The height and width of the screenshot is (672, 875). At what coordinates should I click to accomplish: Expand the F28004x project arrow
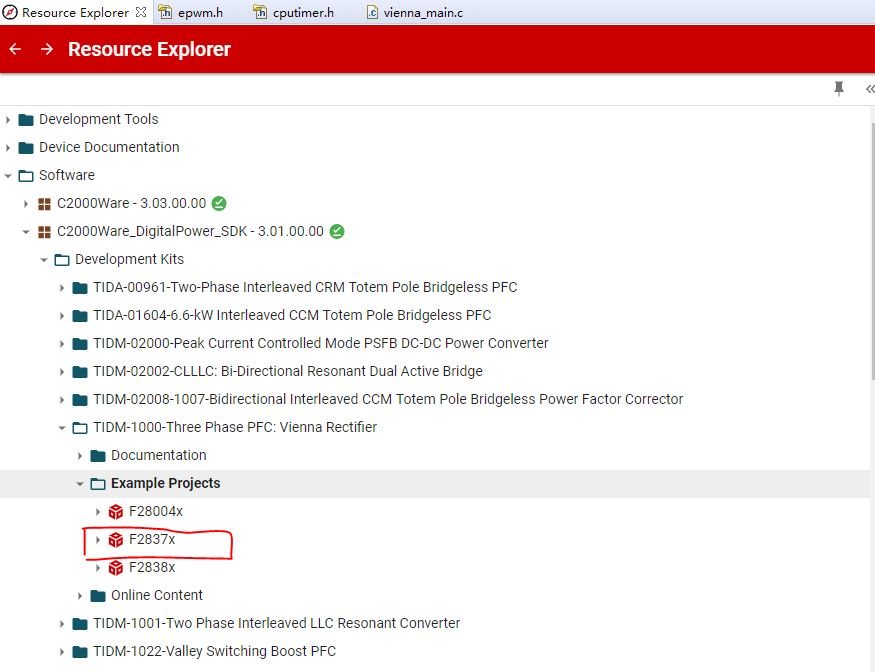[98, 511]
